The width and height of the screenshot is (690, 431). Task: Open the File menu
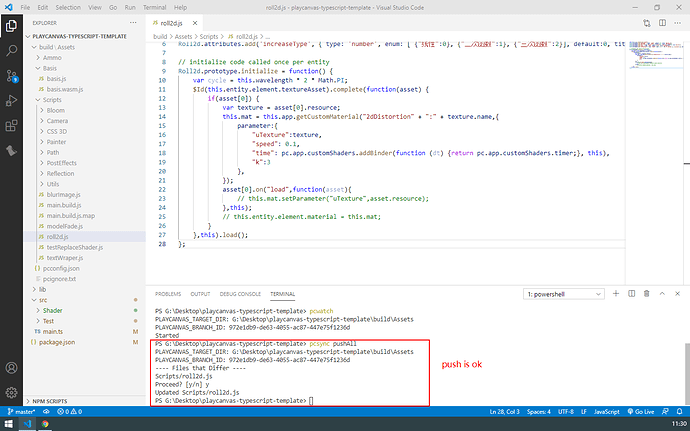click(25, 7)
